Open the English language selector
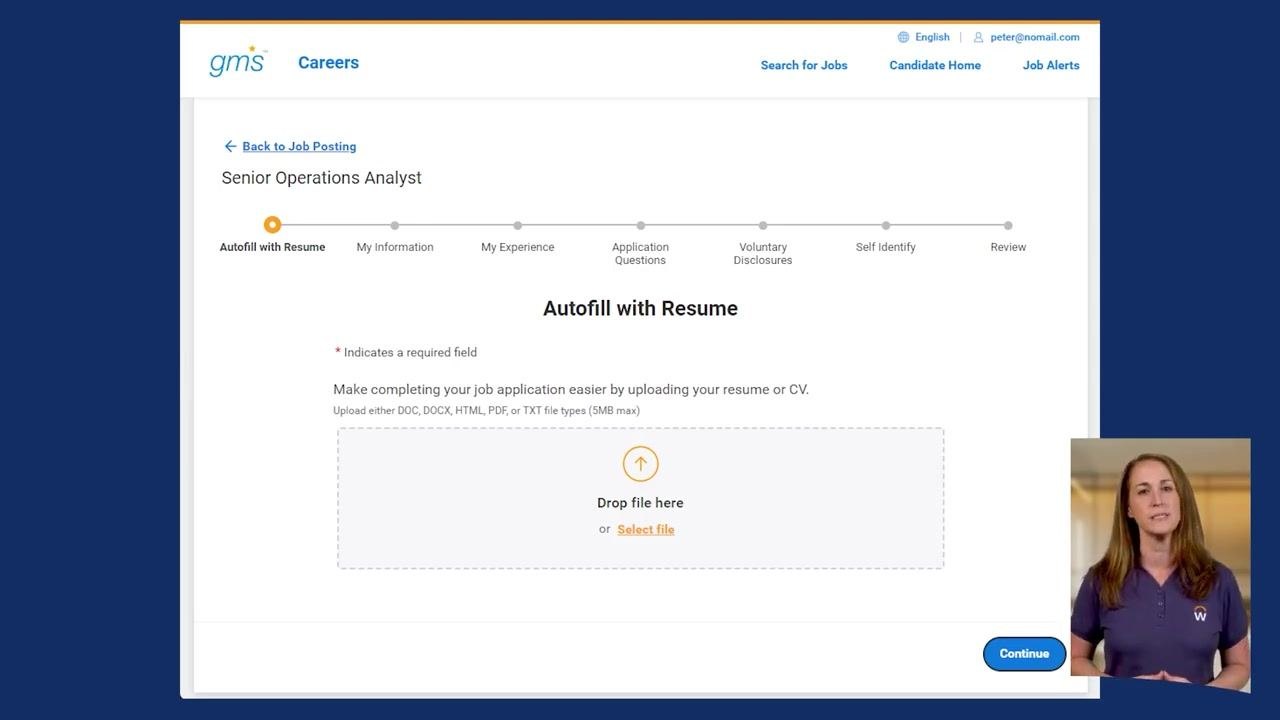Image resolution: width=1280 pixels, height=720 pixels. [x=932, y=37]
